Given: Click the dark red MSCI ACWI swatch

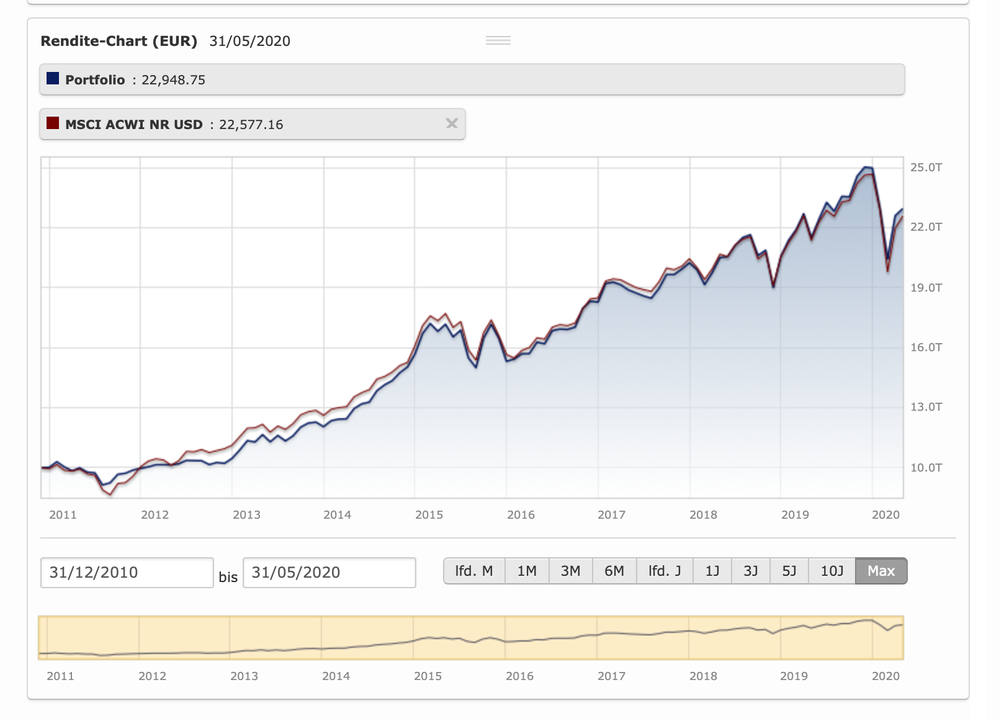Looking at the screenshot, I should tap(53, 124).
